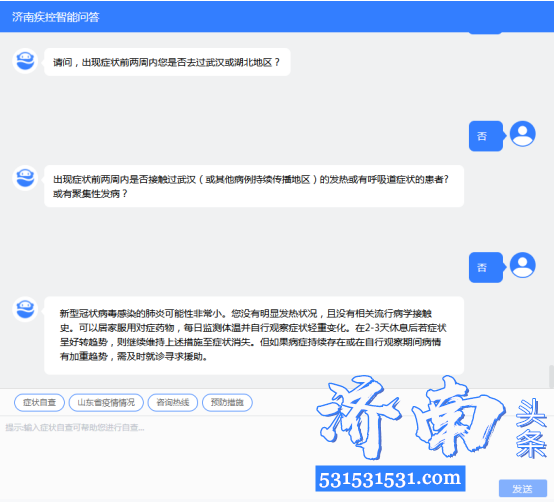Open the 山东省疫情情况 quick option
Viewport: 555px width, 502px height.
click(106, 403)
